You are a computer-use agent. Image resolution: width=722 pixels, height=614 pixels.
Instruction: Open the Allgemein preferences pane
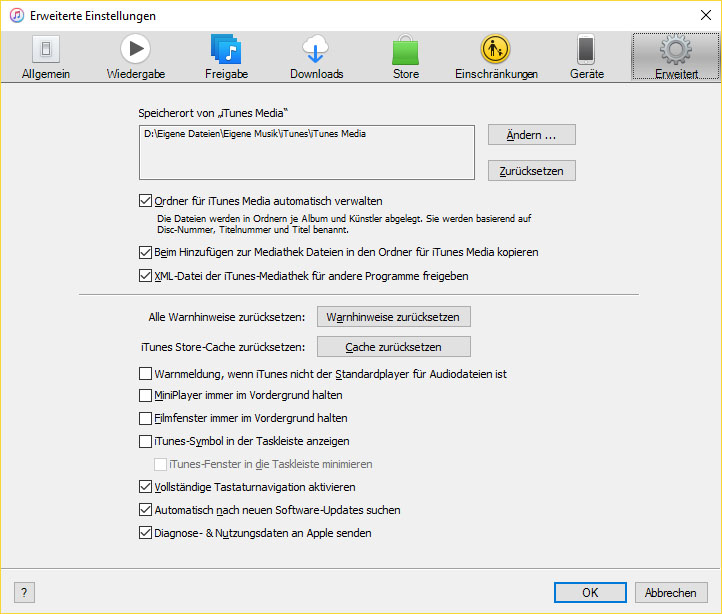46,57
